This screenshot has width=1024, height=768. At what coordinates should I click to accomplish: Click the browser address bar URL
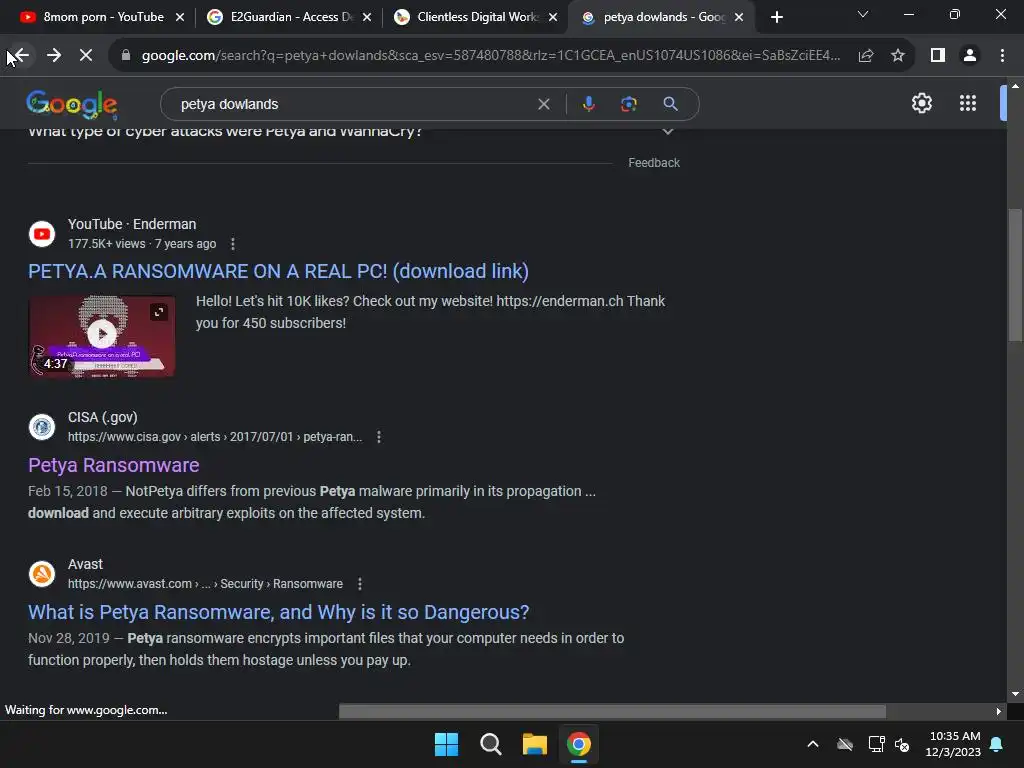pyautogui.click(x=491, y=56)
